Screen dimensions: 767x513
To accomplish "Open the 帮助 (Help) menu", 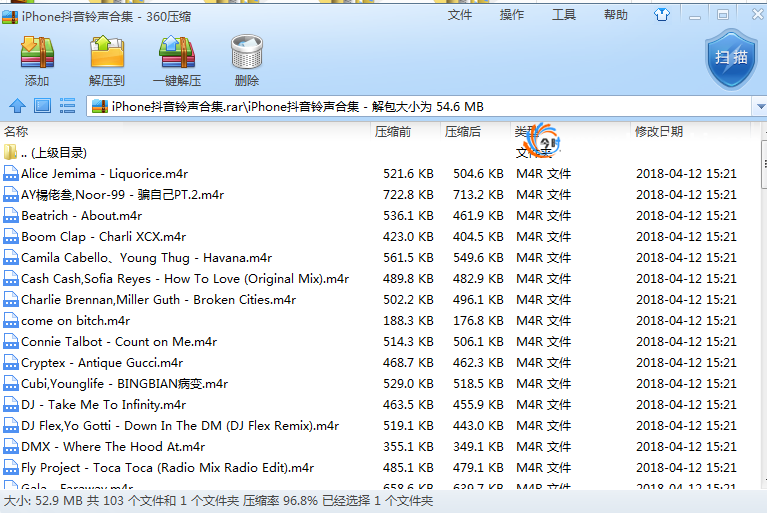I will point(616,15).
